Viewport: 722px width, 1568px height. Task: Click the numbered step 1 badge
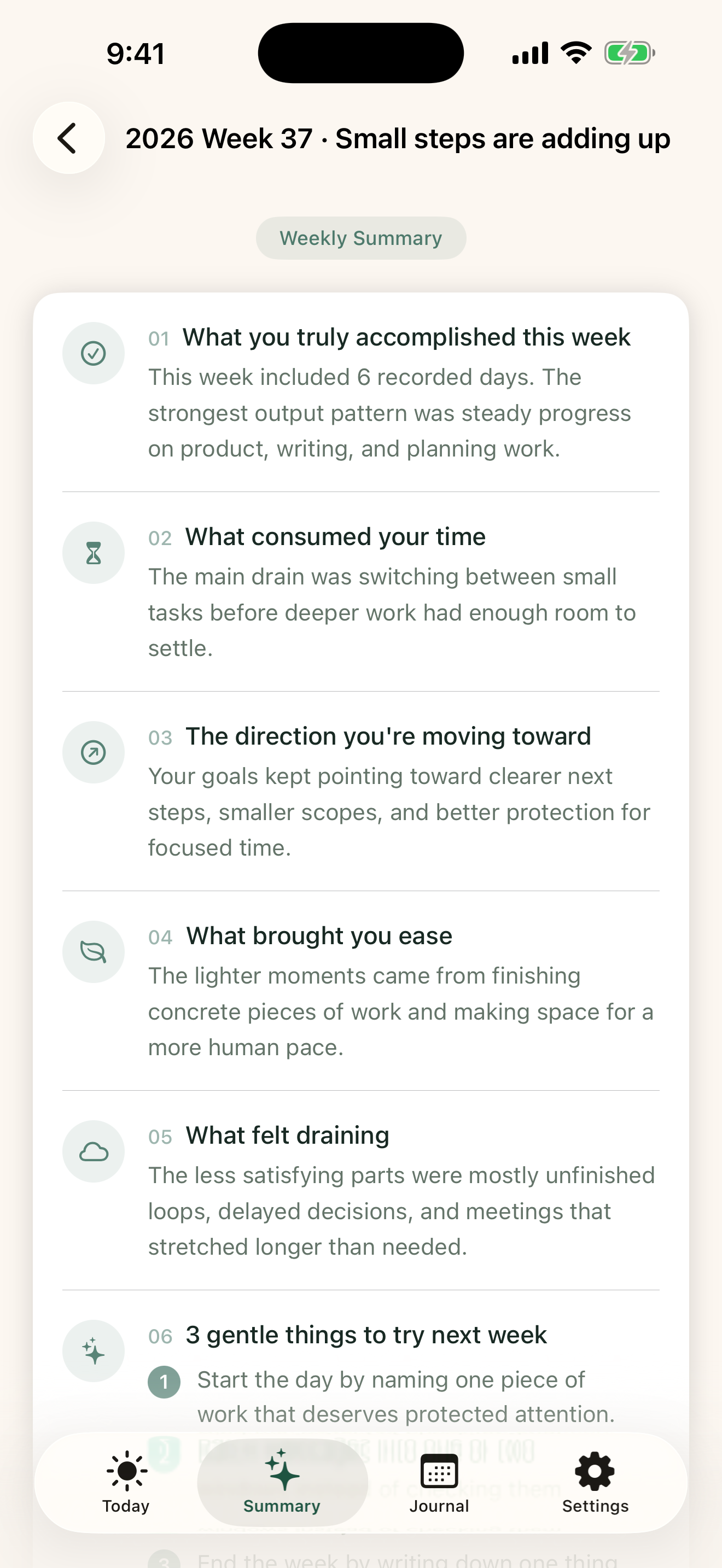165,1382
